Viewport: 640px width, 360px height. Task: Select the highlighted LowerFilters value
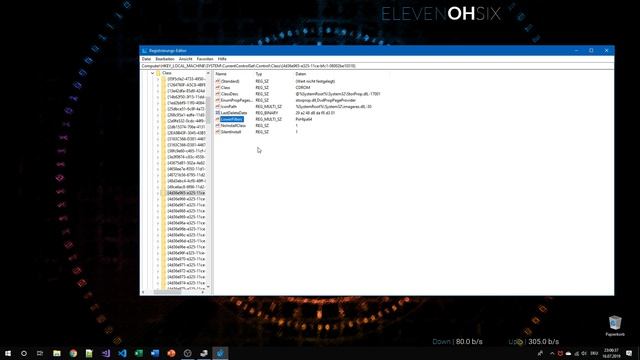pos(232,119)
